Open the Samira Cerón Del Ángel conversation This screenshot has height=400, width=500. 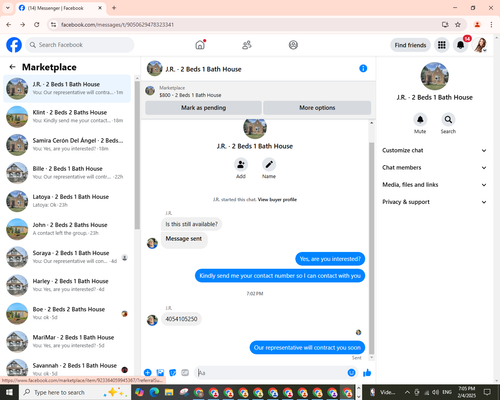tap(67, 144)
